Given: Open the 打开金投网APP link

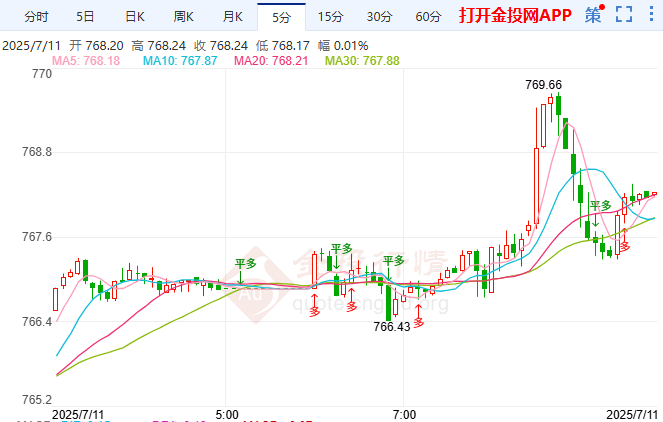Looking at the screenshot, I should pyautogui.click(x=515, y=16).
